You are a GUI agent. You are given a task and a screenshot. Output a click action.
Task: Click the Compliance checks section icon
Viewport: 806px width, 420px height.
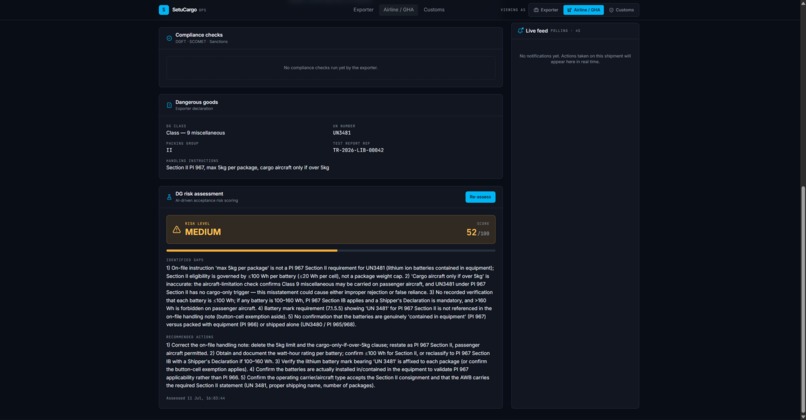169,38
